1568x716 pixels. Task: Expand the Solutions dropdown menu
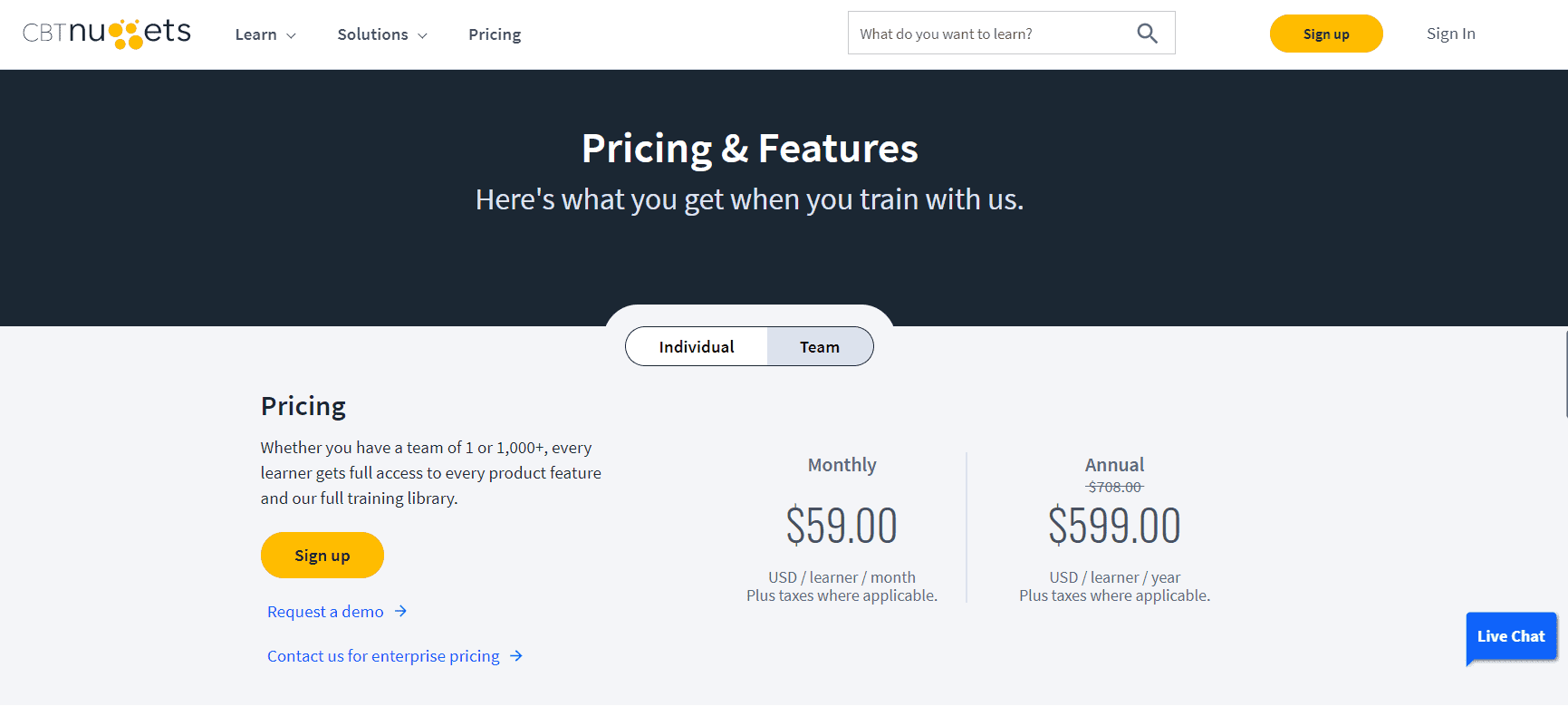tap(382, 34)
